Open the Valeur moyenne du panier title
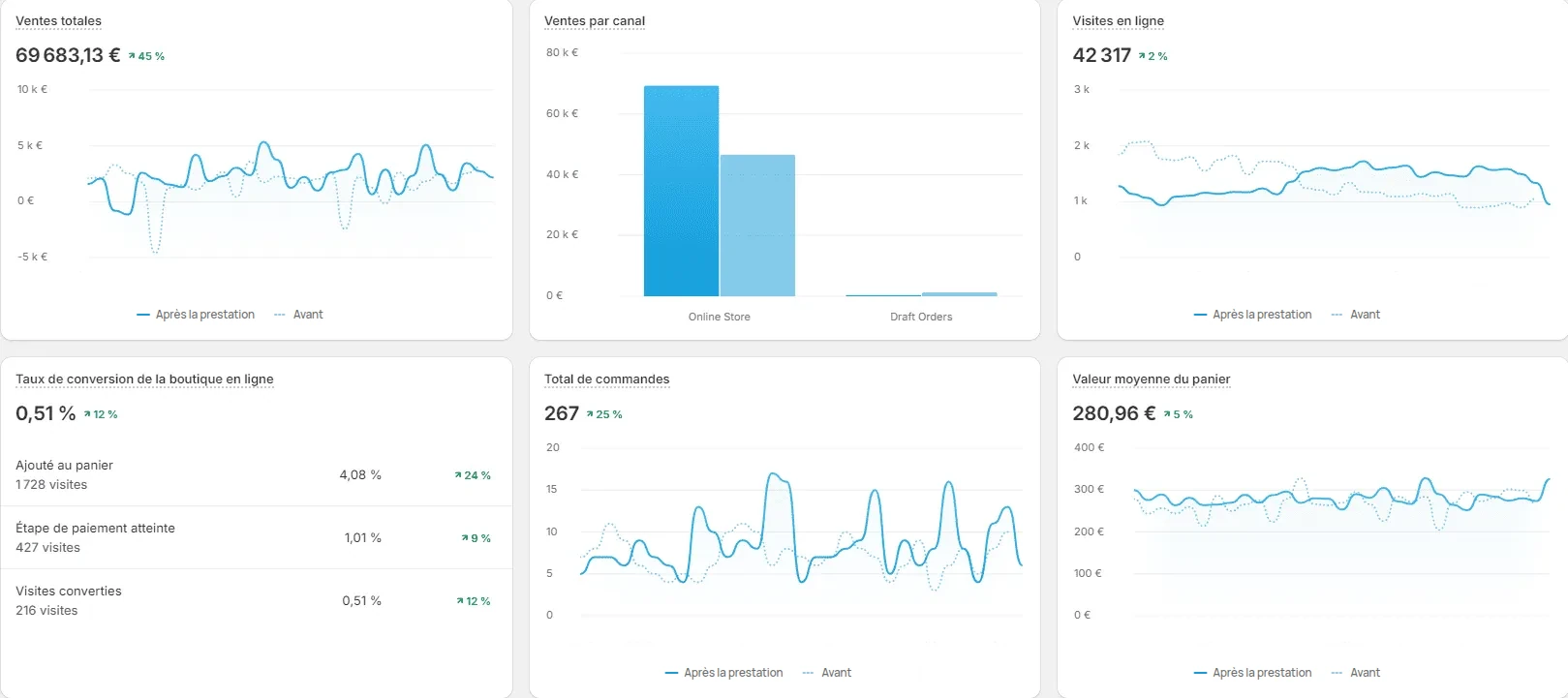 pyautogui.click(x=1151, y=379)
